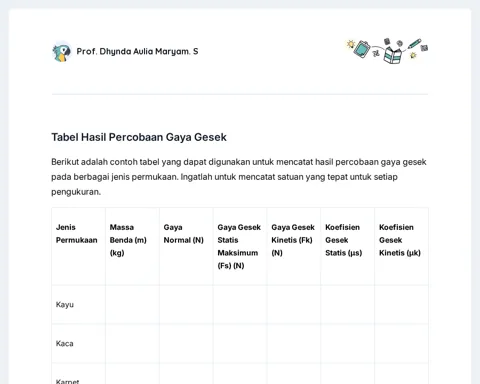Click empty Fk cell in Kaca row

tap(294, 344)
